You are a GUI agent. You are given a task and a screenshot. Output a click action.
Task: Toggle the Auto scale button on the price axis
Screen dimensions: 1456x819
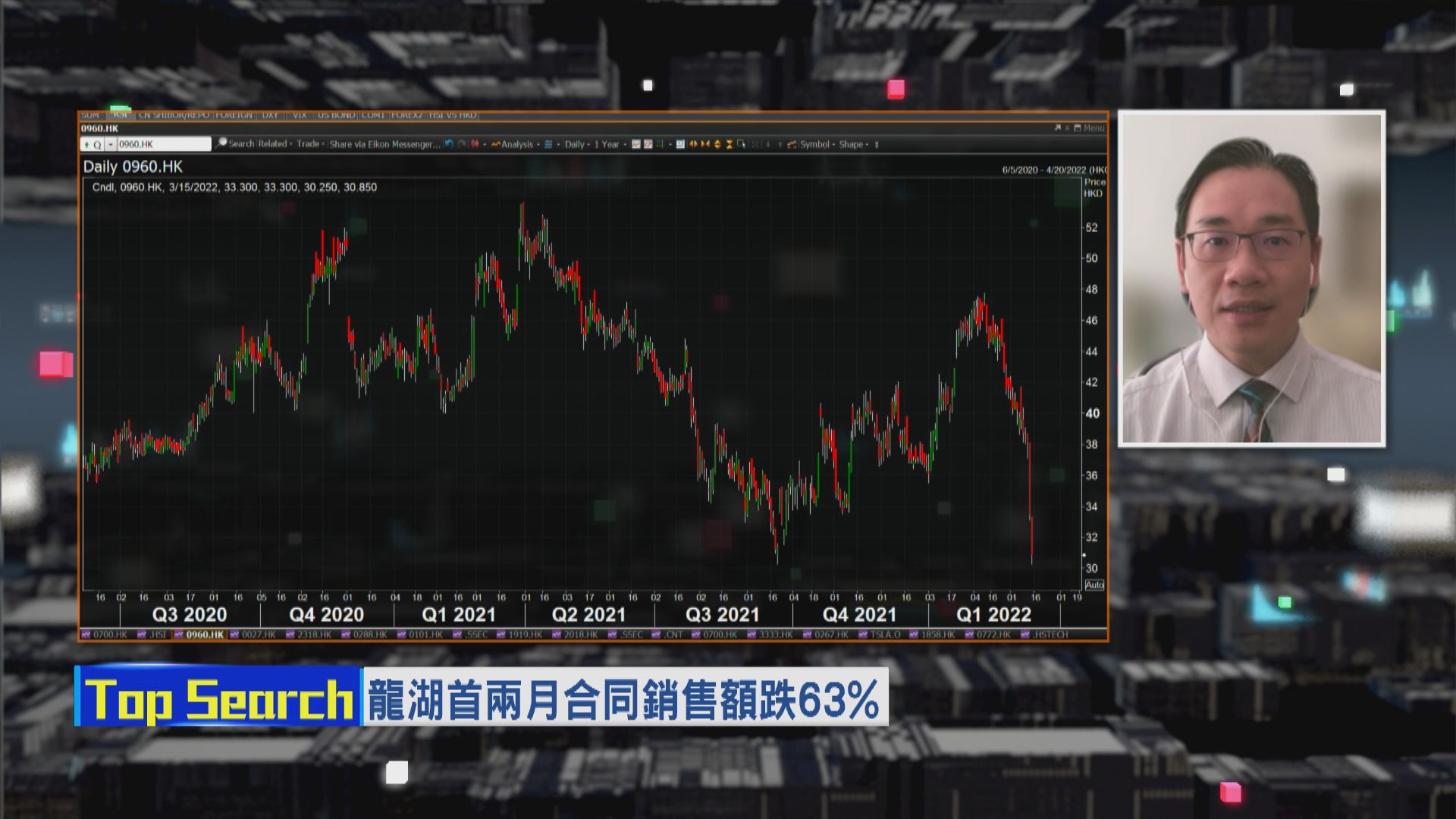pos(1094,585)
